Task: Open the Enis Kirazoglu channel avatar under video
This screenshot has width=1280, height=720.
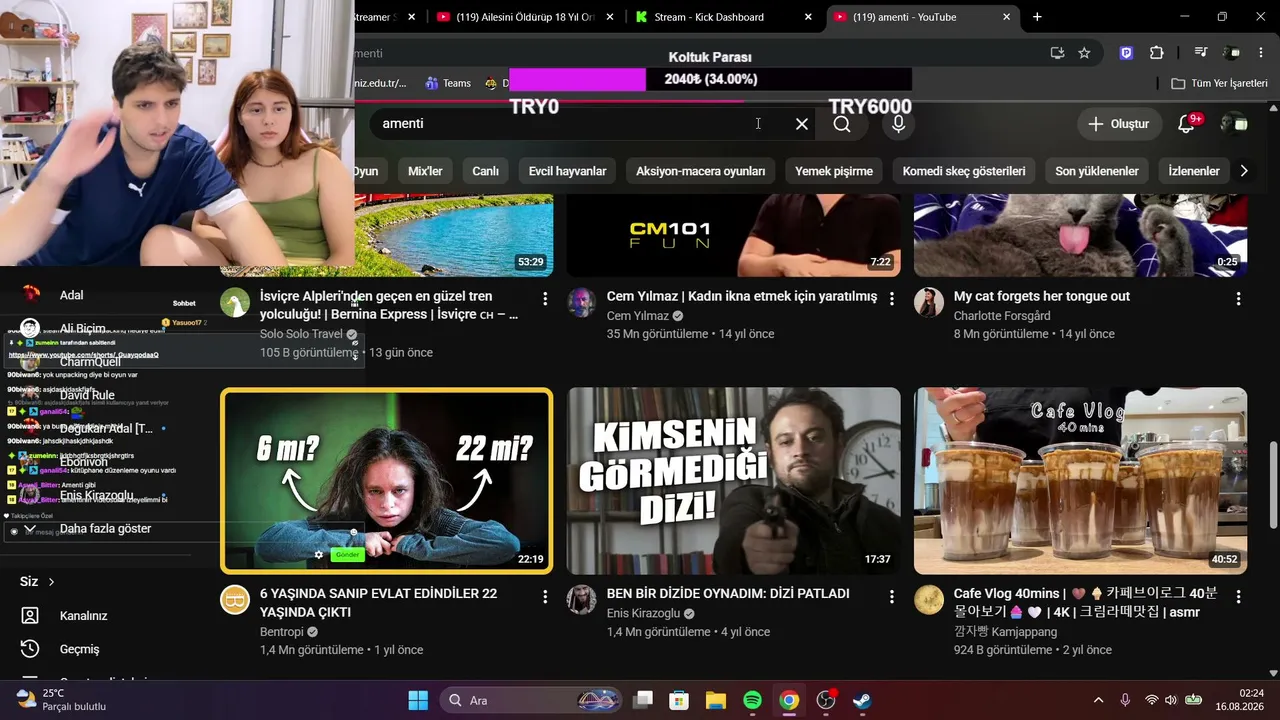Action: pos(582,600)
